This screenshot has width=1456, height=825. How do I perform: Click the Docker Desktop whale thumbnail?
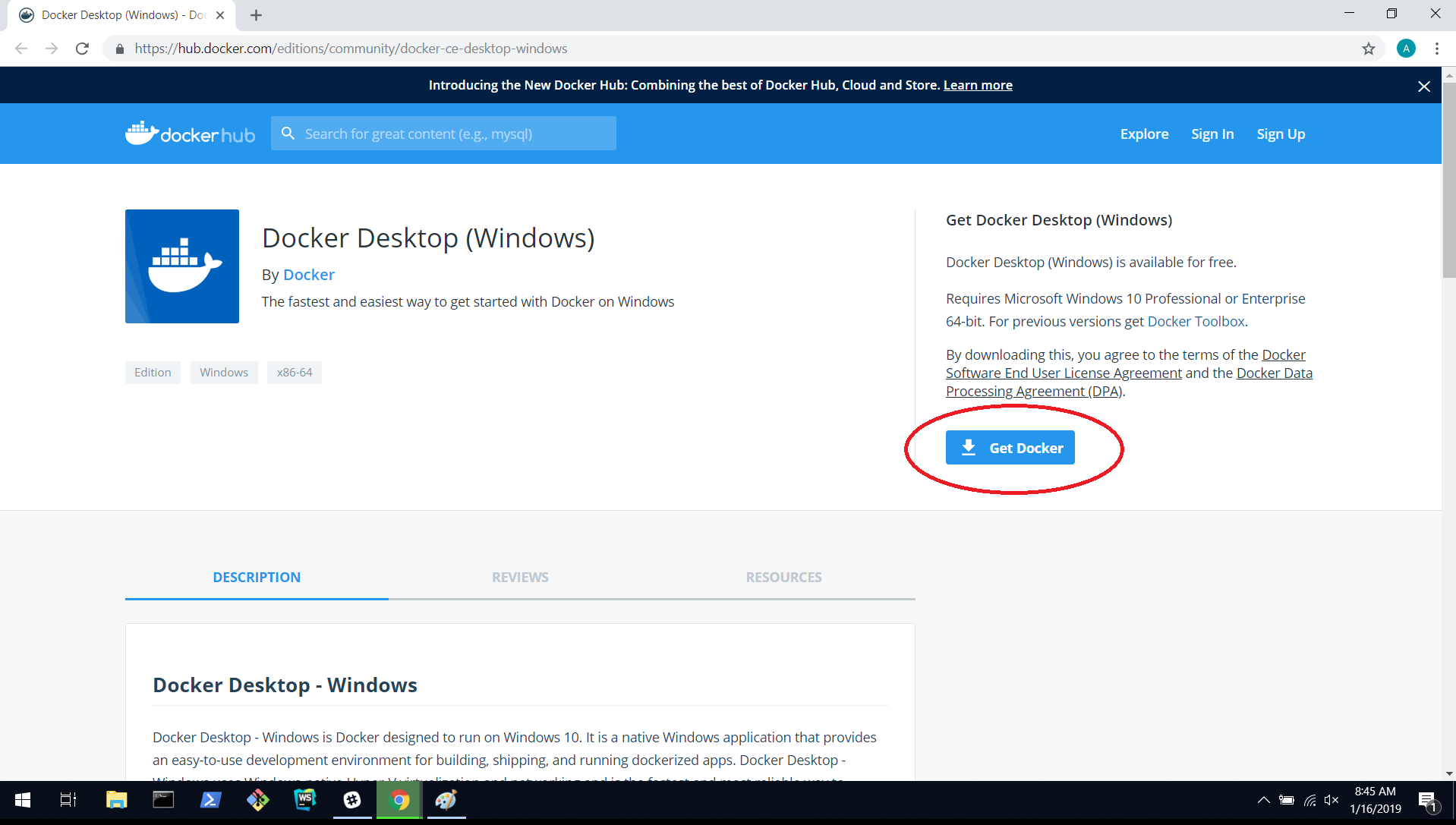[182, 266]
